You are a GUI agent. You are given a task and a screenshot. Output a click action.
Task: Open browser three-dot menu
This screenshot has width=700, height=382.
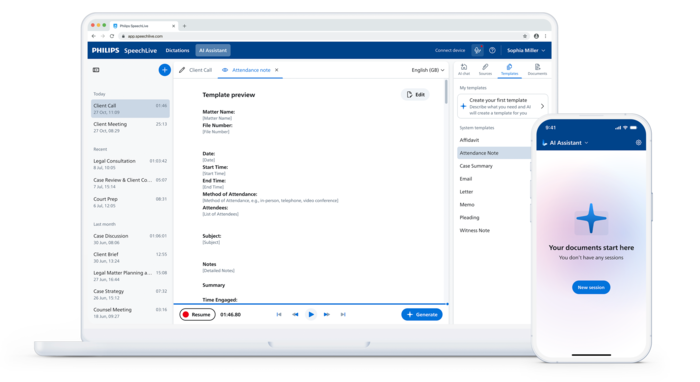click(x=545, y=36)
